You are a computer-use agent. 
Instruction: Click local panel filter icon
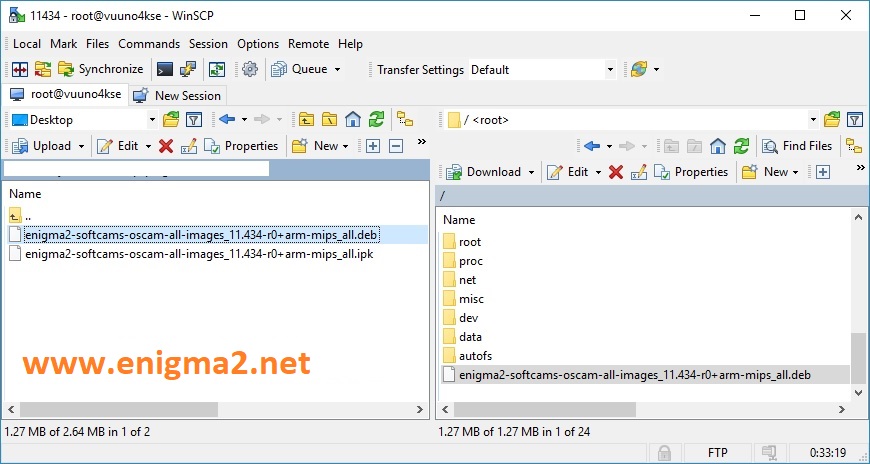(x=194, y=119)
